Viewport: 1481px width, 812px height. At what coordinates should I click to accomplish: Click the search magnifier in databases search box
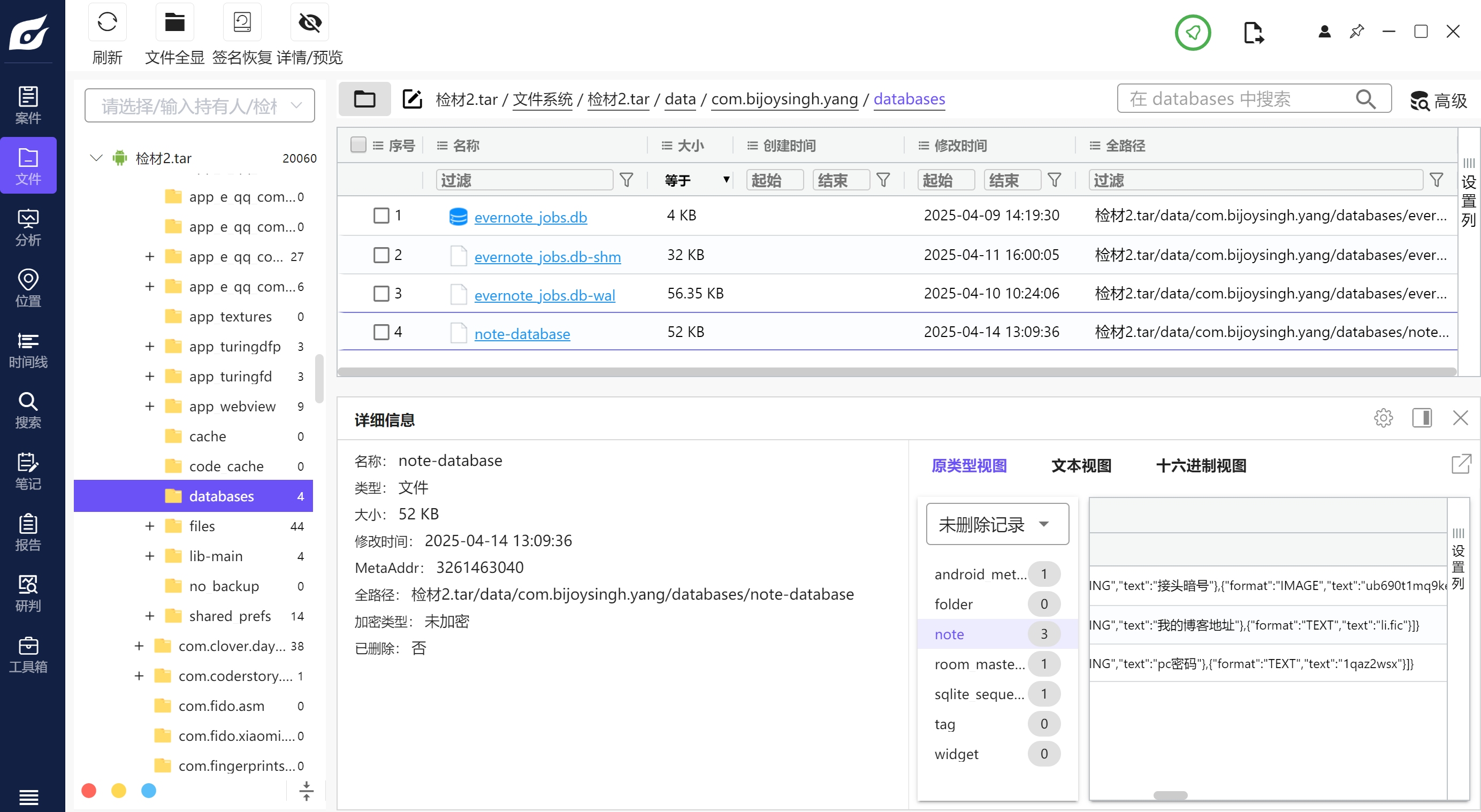pyautogui.click(x=1365, y=99)
